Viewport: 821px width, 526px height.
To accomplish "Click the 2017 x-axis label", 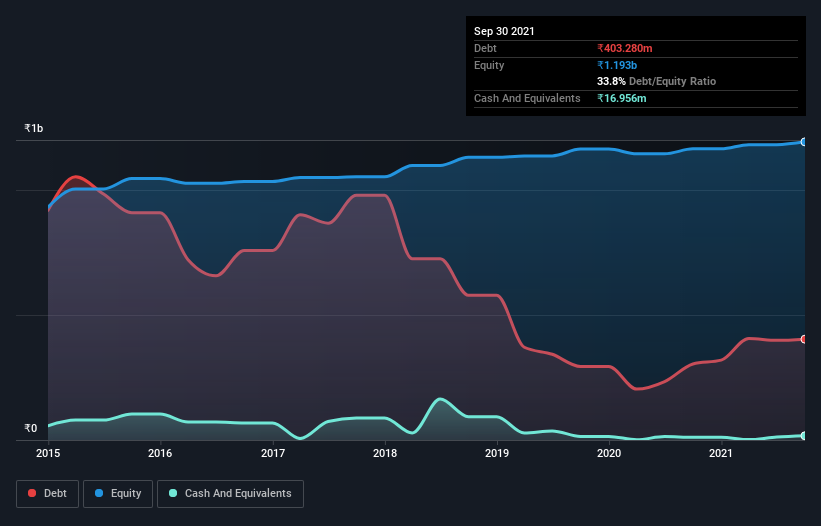I will tap(273, 453).
